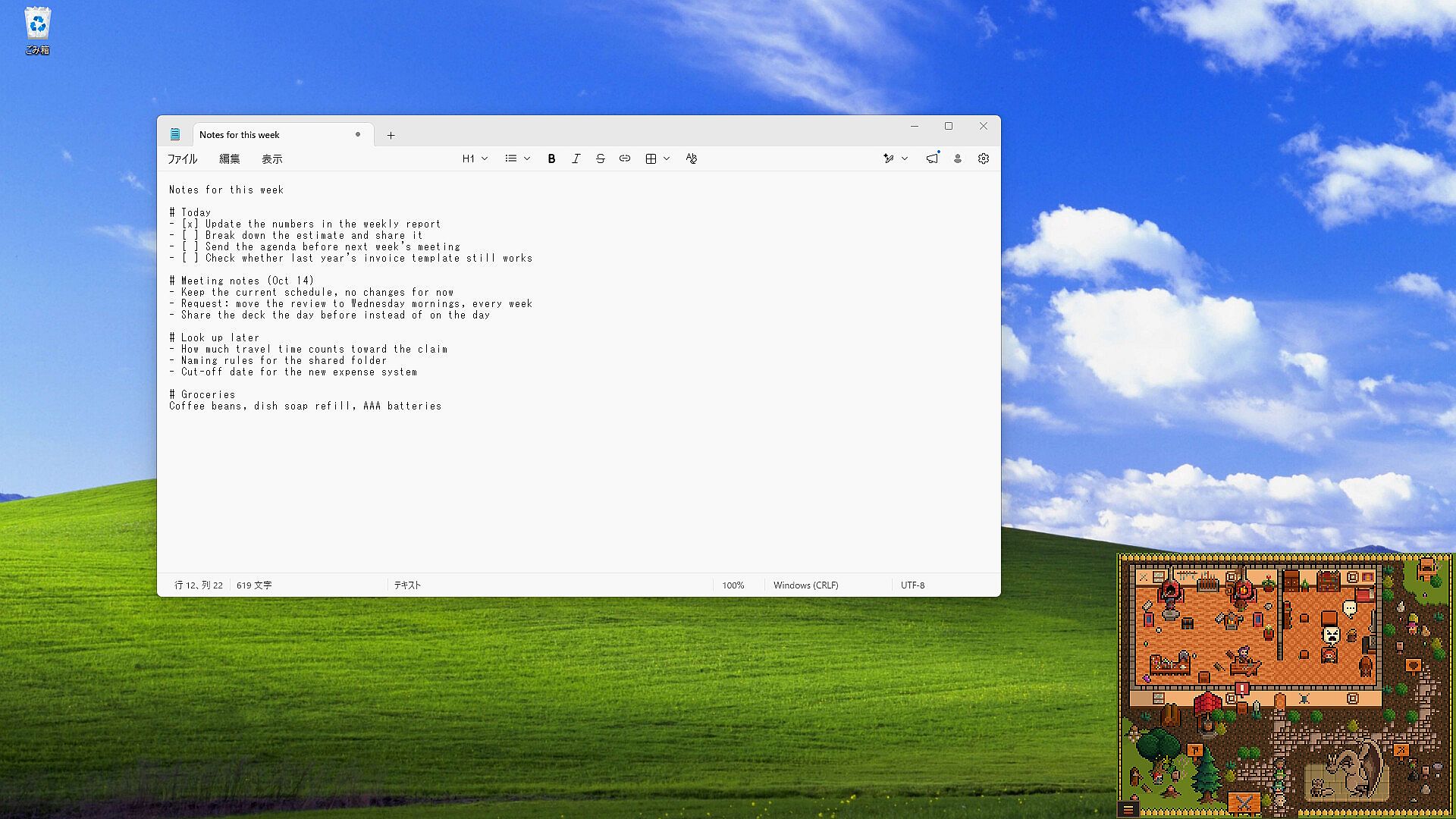This screenshot has width=1456, height=819.
Task: Open the megaphone announcements icon
Action: point(932,158)
